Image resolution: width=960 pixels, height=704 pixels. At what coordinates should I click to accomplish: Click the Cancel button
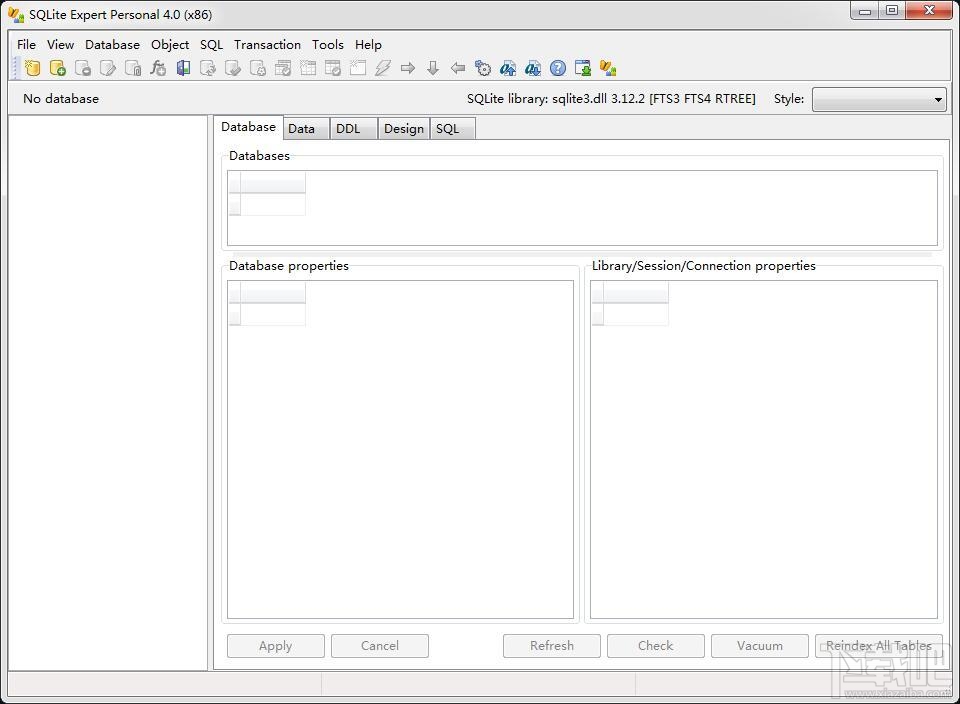coord(380,646)
